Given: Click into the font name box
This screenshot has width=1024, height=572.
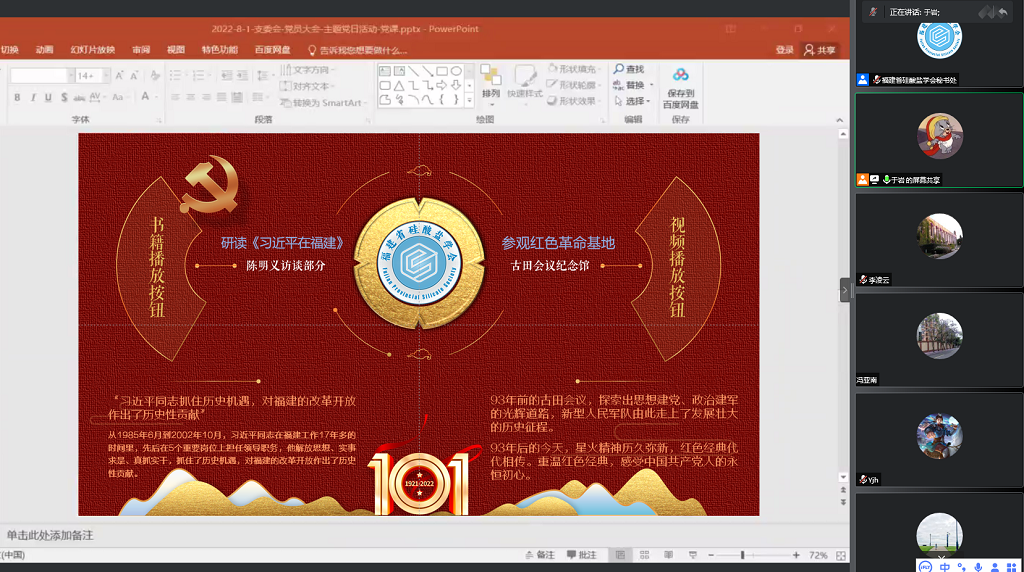Looking at the screenshot, I should (x=39, y=76).
